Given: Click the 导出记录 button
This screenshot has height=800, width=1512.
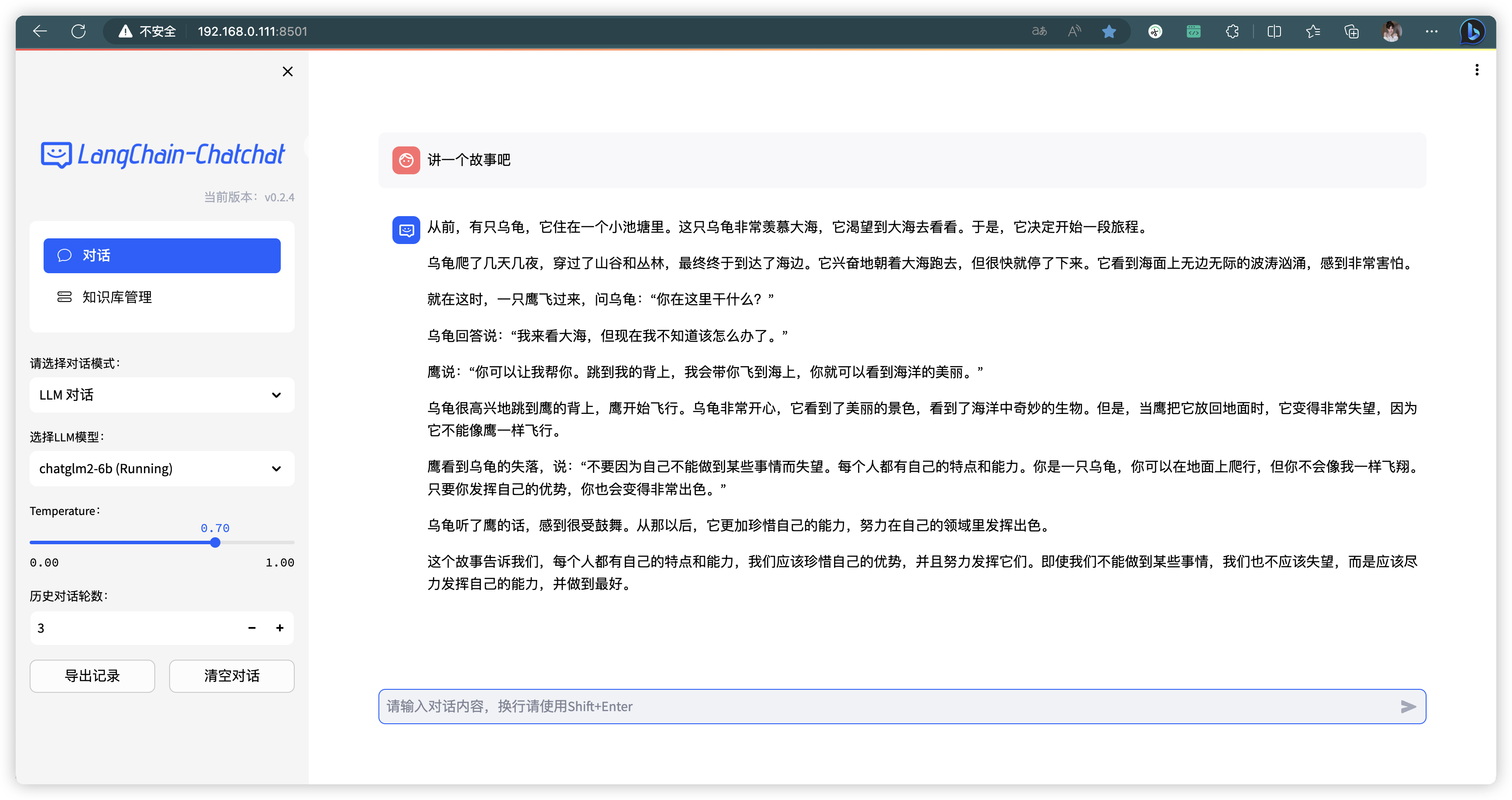Looking at the screenshot, I should tap(92, 676).
